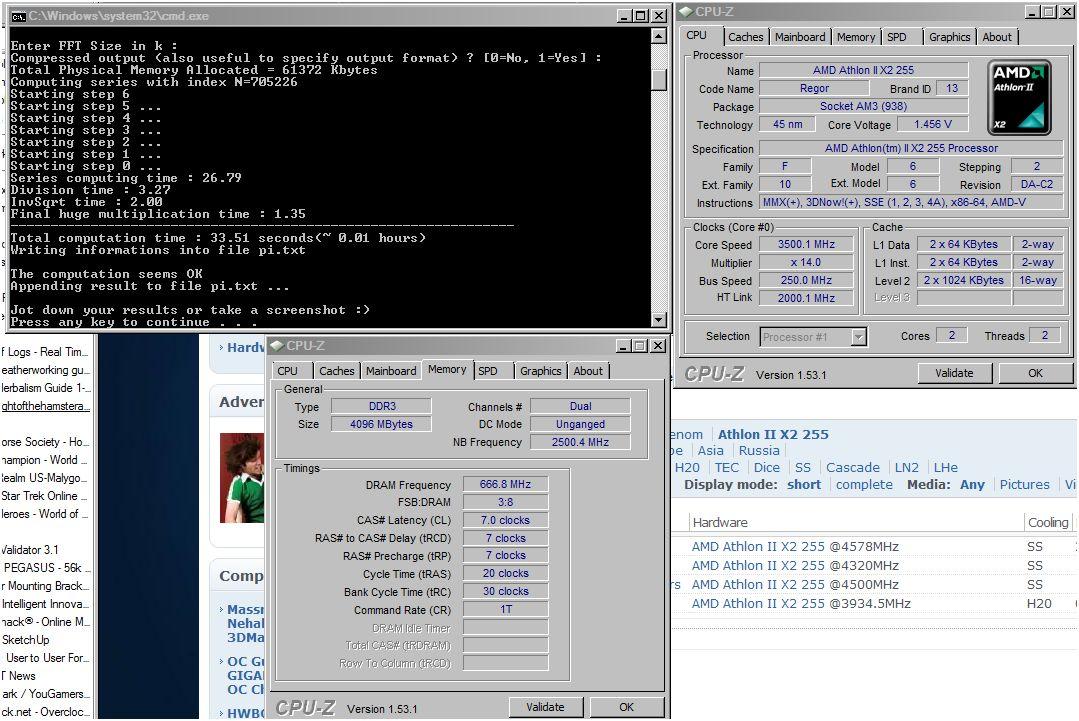Filter cooling by TEC link
Viewport: 1079px width, 721px height.
click(727, 468)
